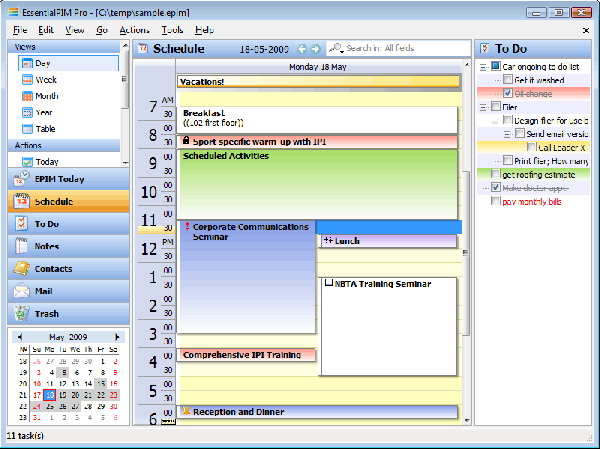Open the View menu
Image resolution: width=600 pixels, height=449 pixels.
point(75,30)
